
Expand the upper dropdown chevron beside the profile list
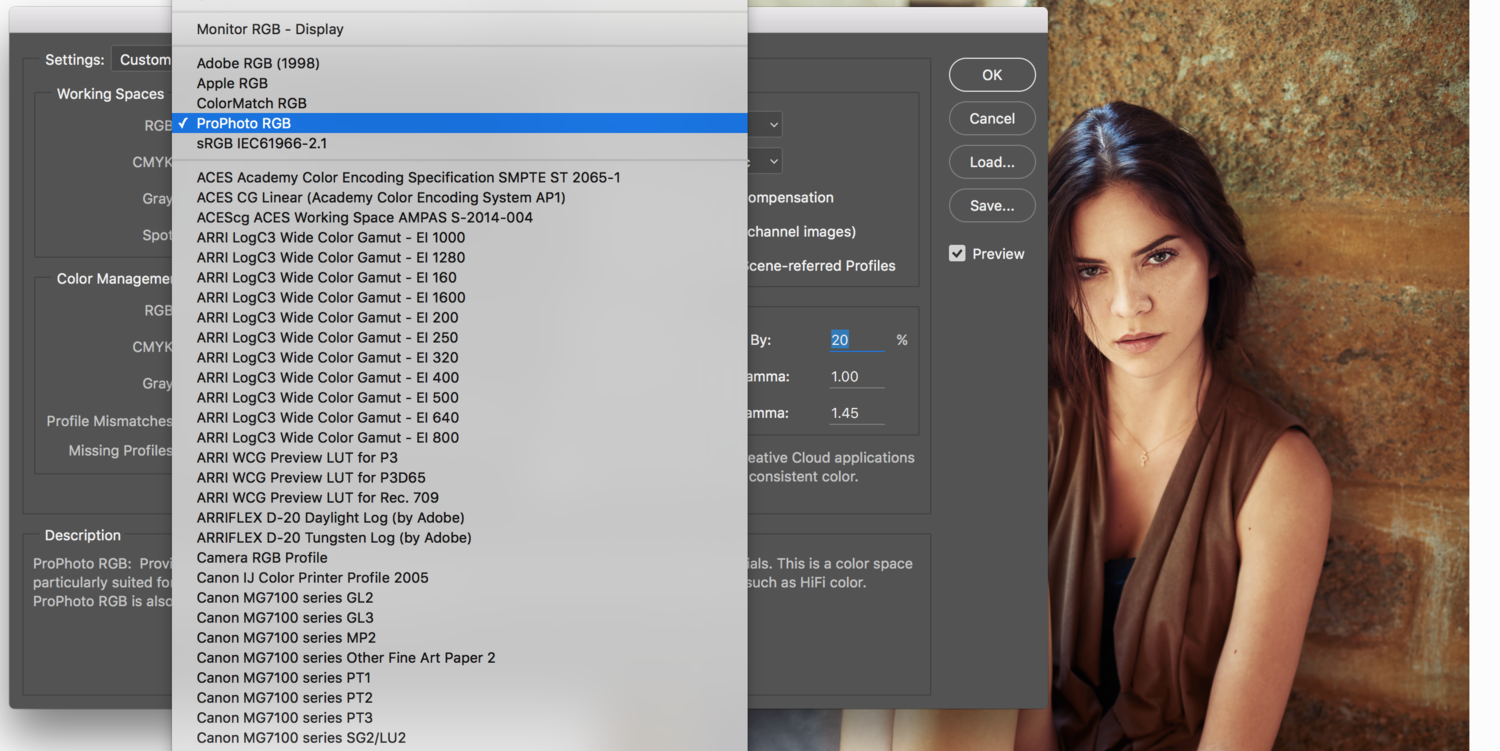click(772, 125)
